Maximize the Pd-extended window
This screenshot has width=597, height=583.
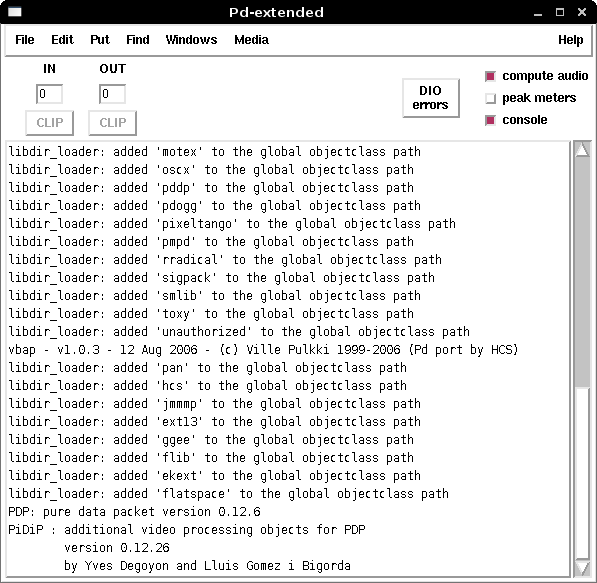click(560, 13)
